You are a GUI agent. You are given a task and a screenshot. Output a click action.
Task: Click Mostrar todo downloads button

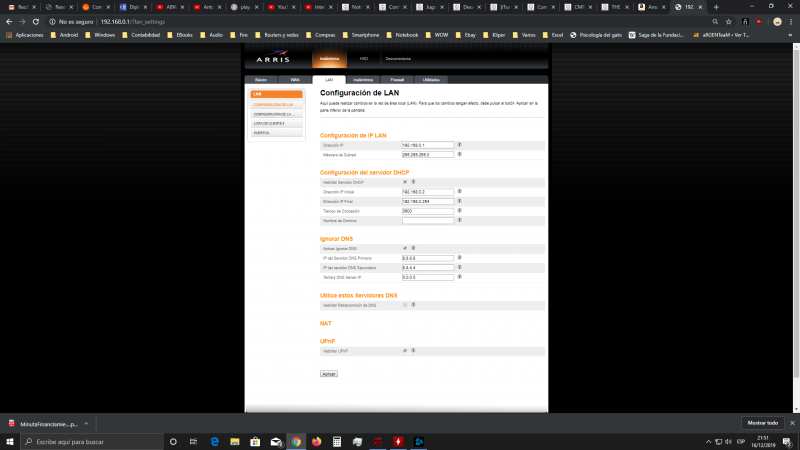pyautogui.click(x=762, y=423)
